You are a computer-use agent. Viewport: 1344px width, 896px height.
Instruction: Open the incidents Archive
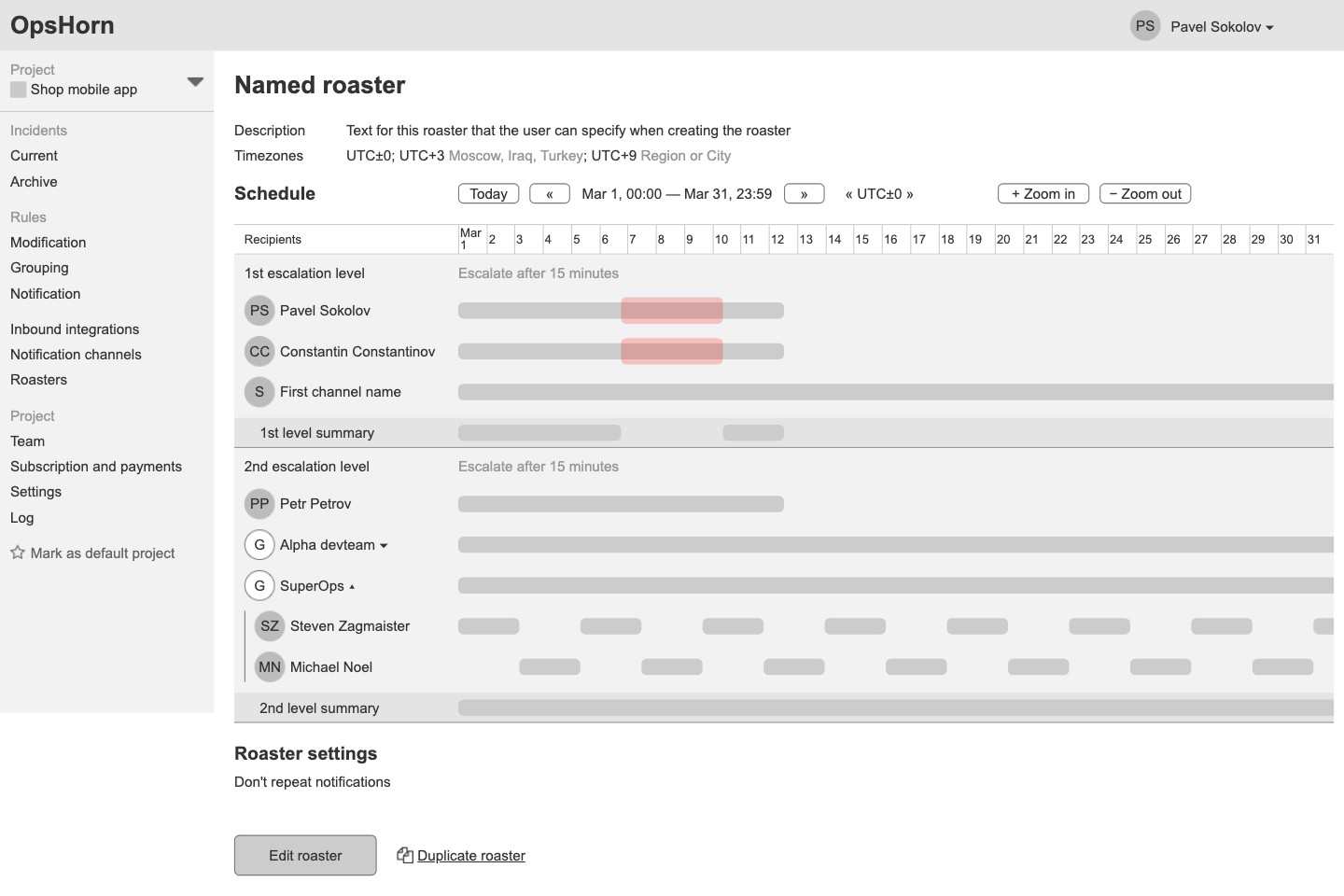pyautogui.click(x=34, y=182)
